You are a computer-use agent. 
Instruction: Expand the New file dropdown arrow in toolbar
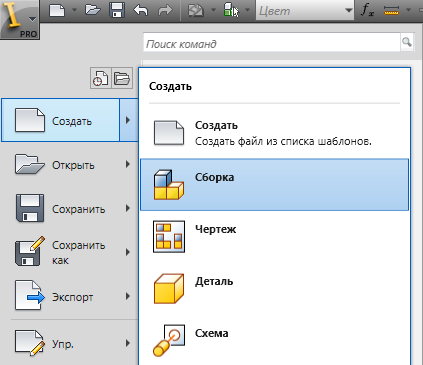[74, 10]
